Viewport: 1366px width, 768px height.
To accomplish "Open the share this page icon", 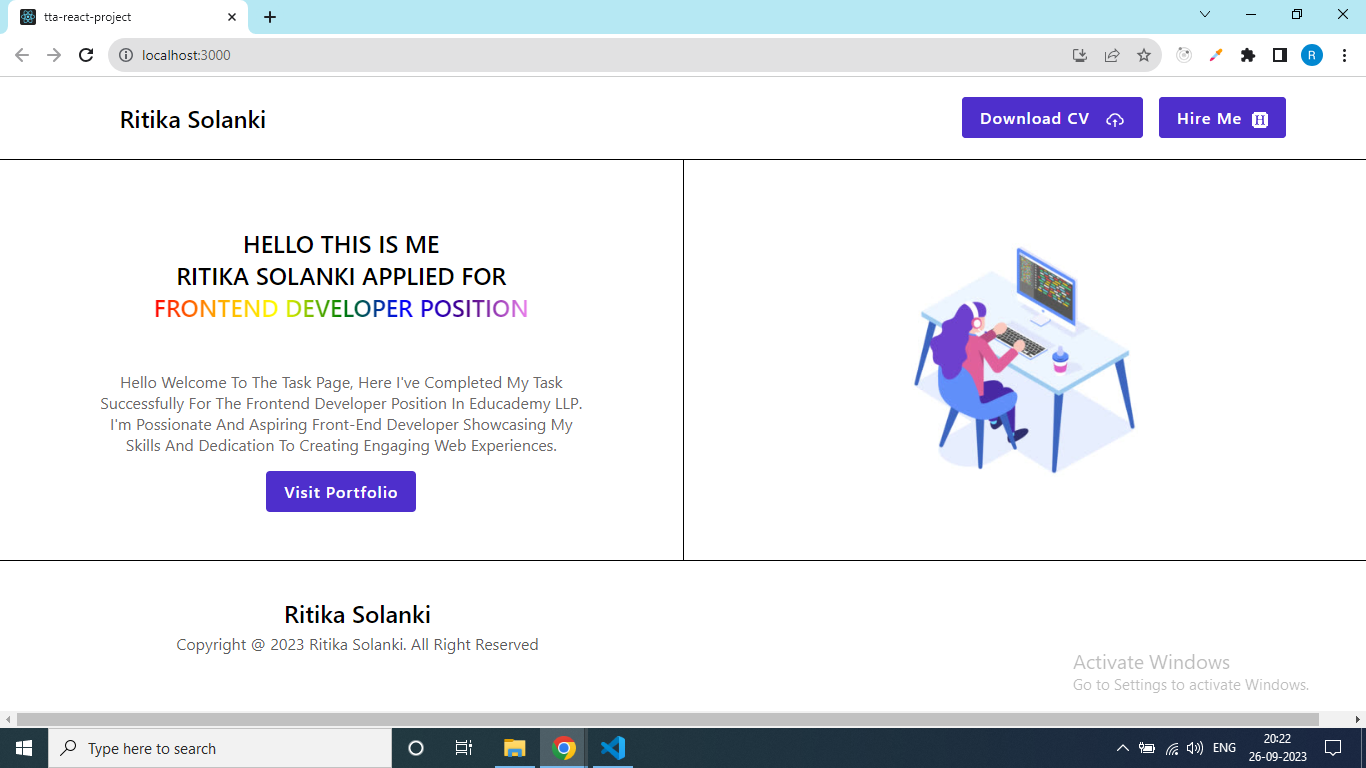I will [1112, 55].
